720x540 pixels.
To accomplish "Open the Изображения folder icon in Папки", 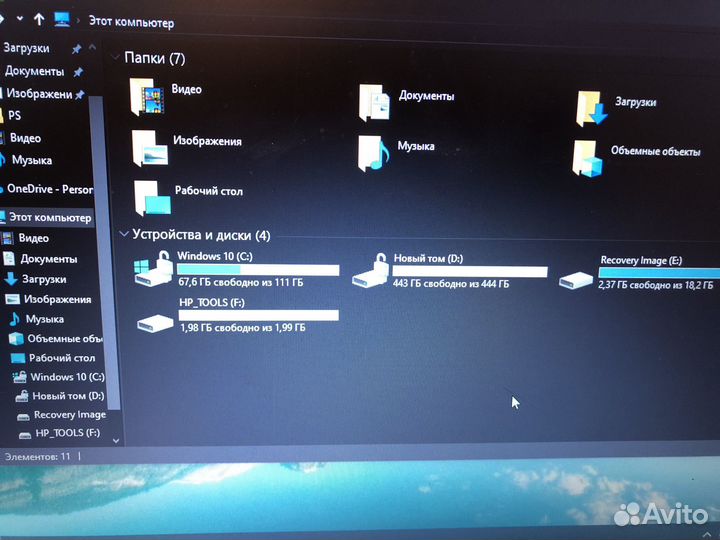I will click(x=150, y=148).
